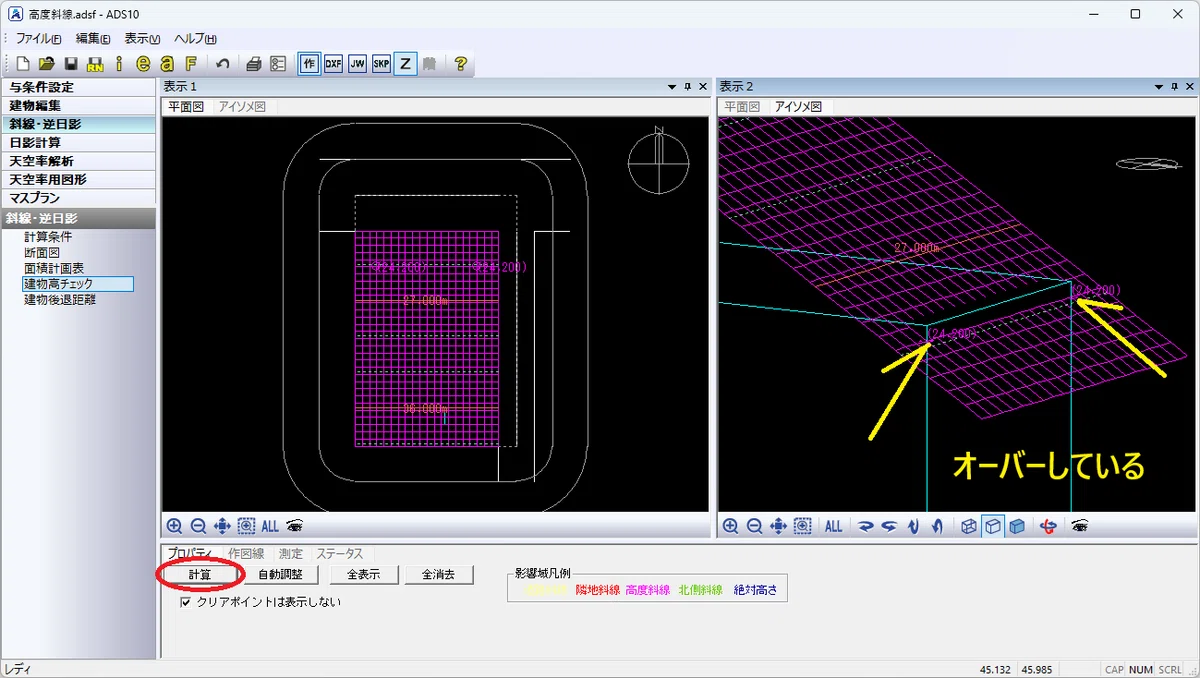Expand the 天空率用図形 section
Image resolution: width=1200 pixels, height=678 pixels.
click(x=78, y=180)
